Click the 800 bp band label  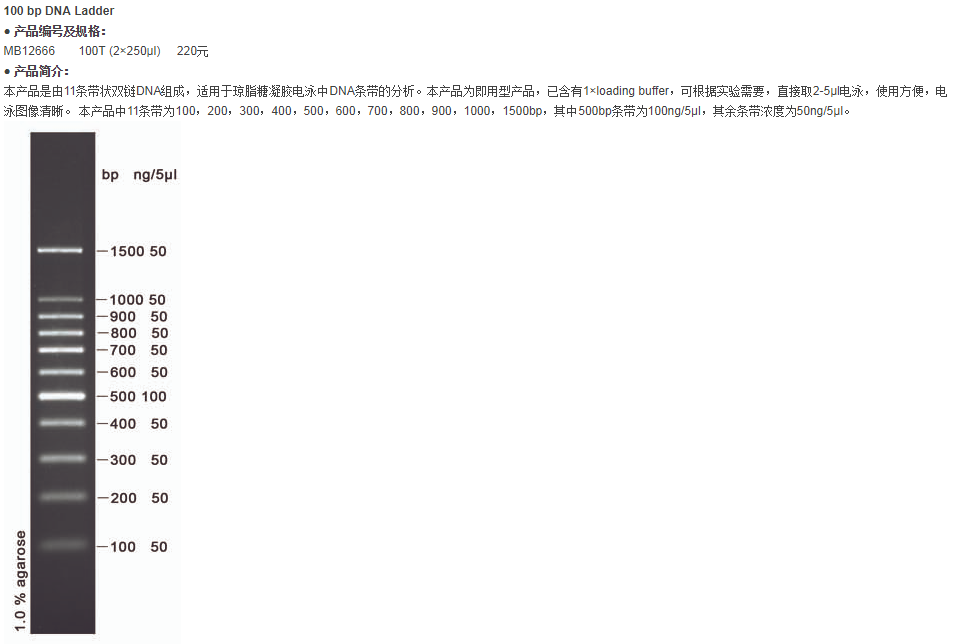(x=123, y=333)
